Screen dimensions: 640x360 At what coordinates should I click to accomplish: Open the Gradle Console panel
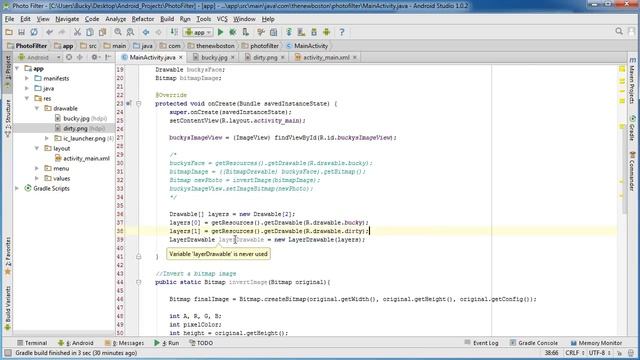[533, 343]
